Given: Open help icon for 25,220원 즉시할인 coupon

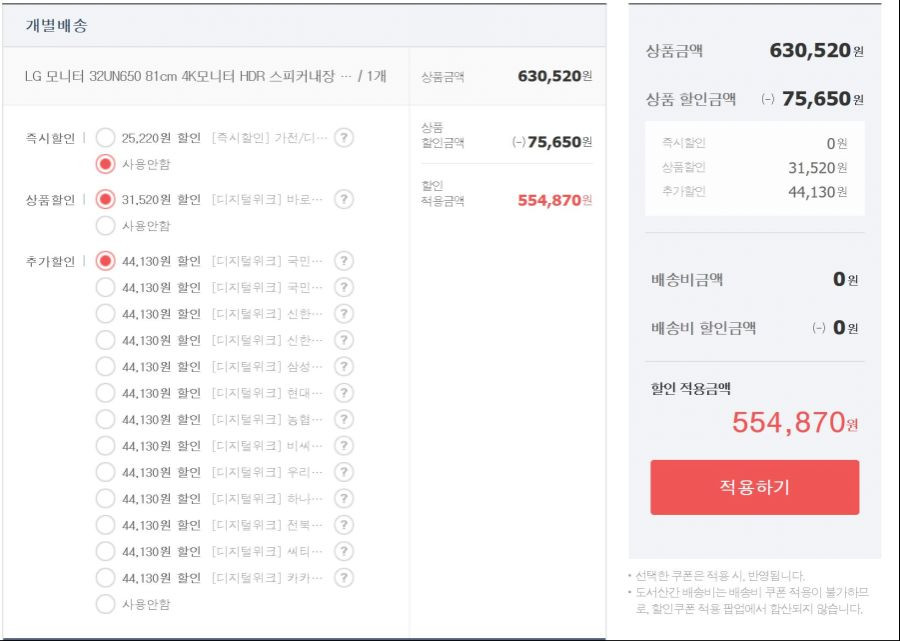Looking at the screenshot, I should pyautogui.click(x=343, y=138).
